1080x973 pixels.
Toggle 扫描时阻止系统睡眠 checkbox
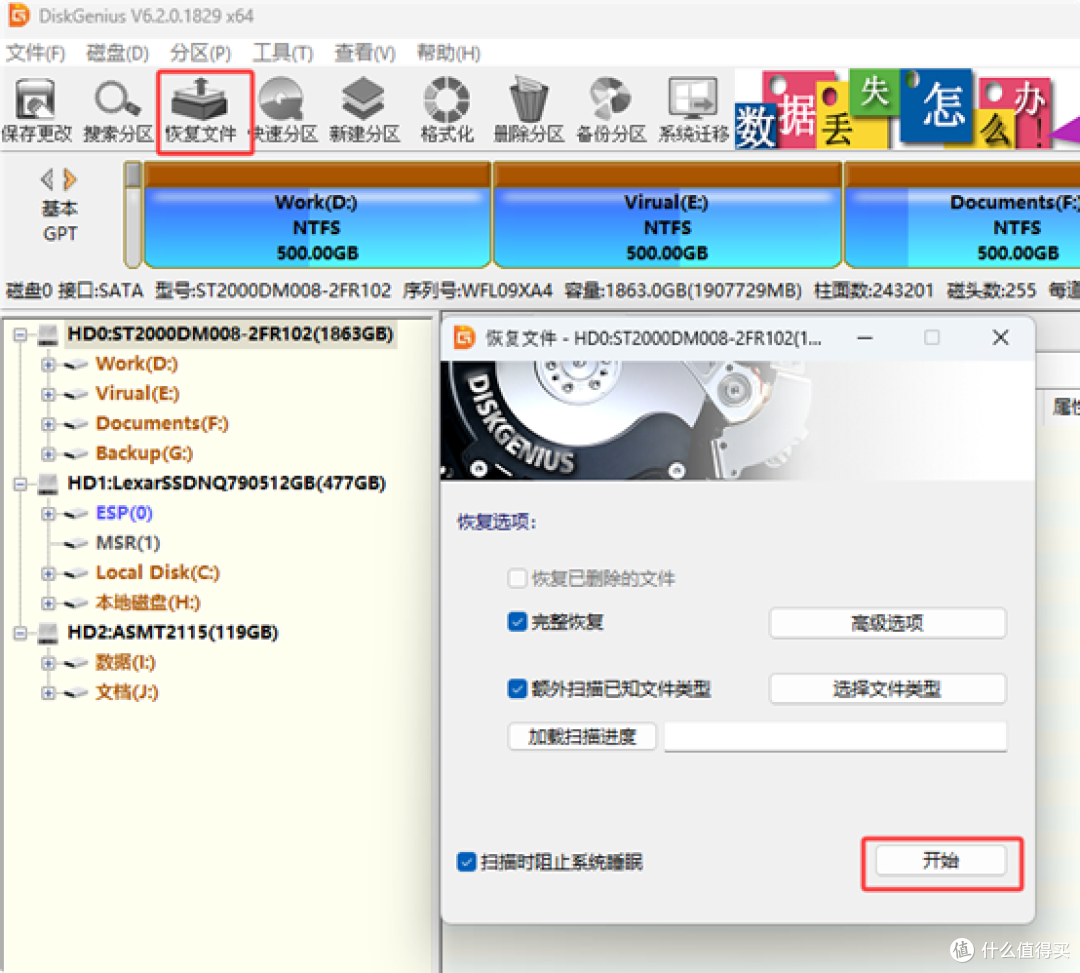(466, 861)
